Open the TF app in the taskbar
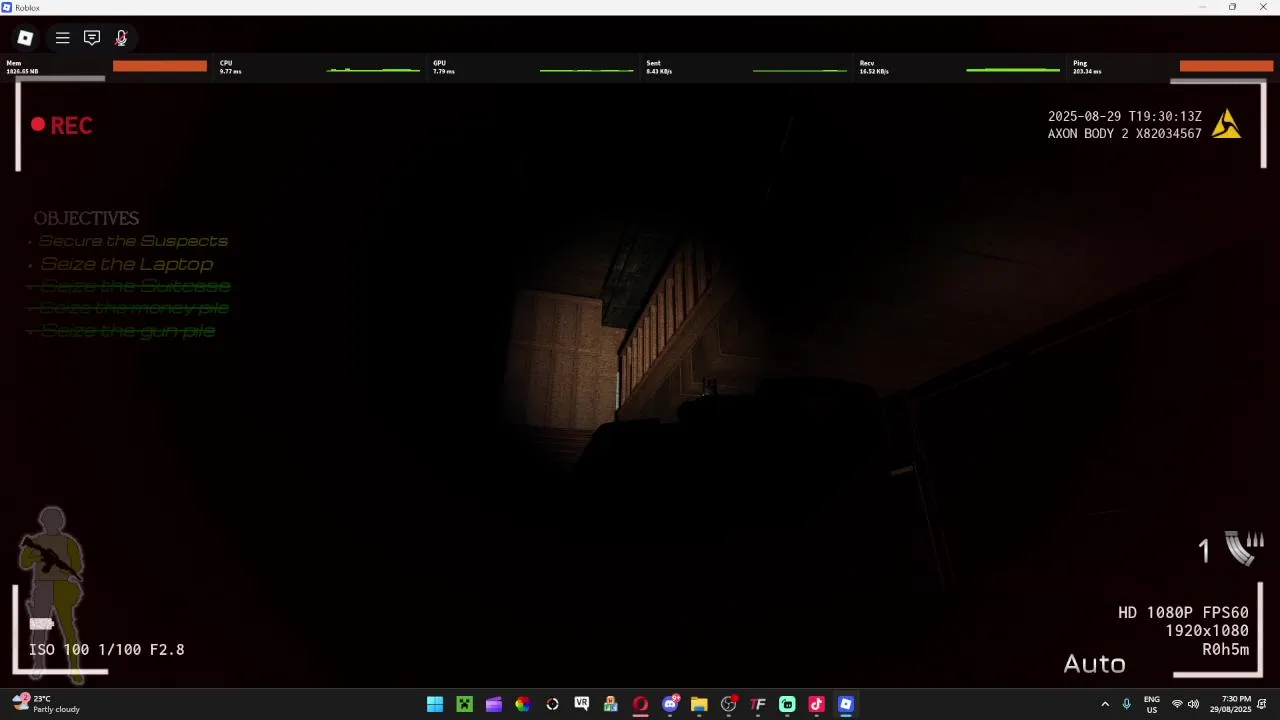The height and width of the screenshot is (720, 1280). 757,704
